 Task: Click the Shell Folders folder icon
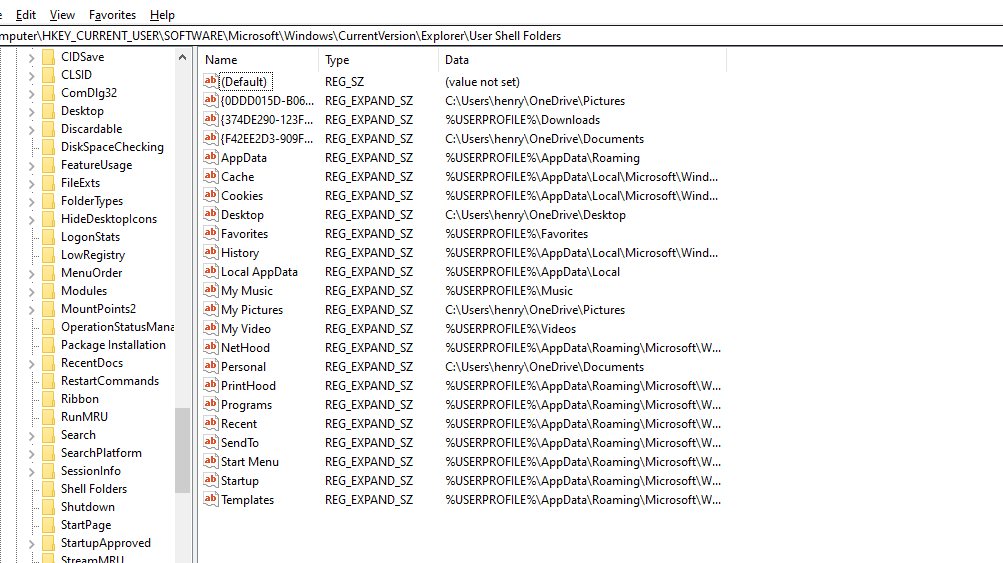pos(48,489)
